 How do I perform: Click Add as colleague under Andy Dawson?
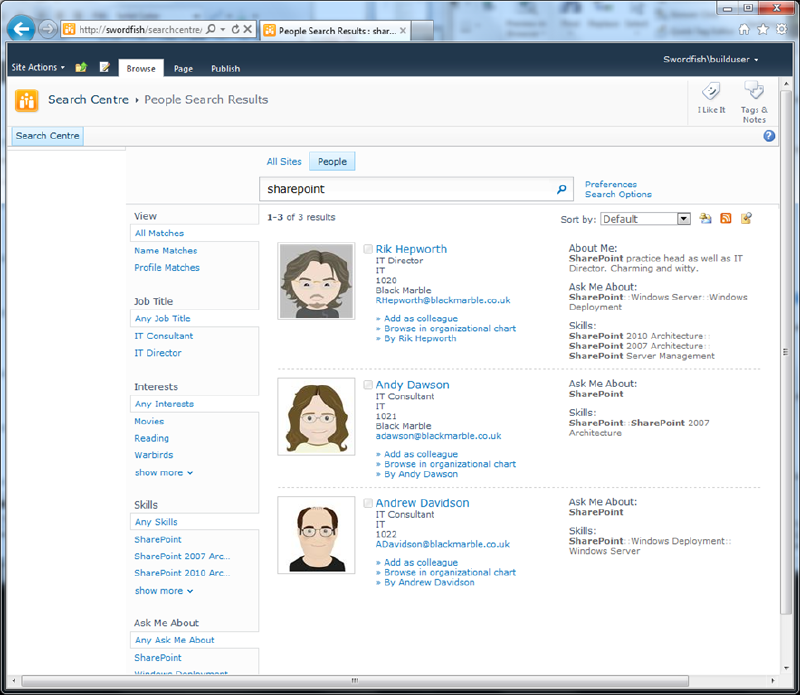421,454
